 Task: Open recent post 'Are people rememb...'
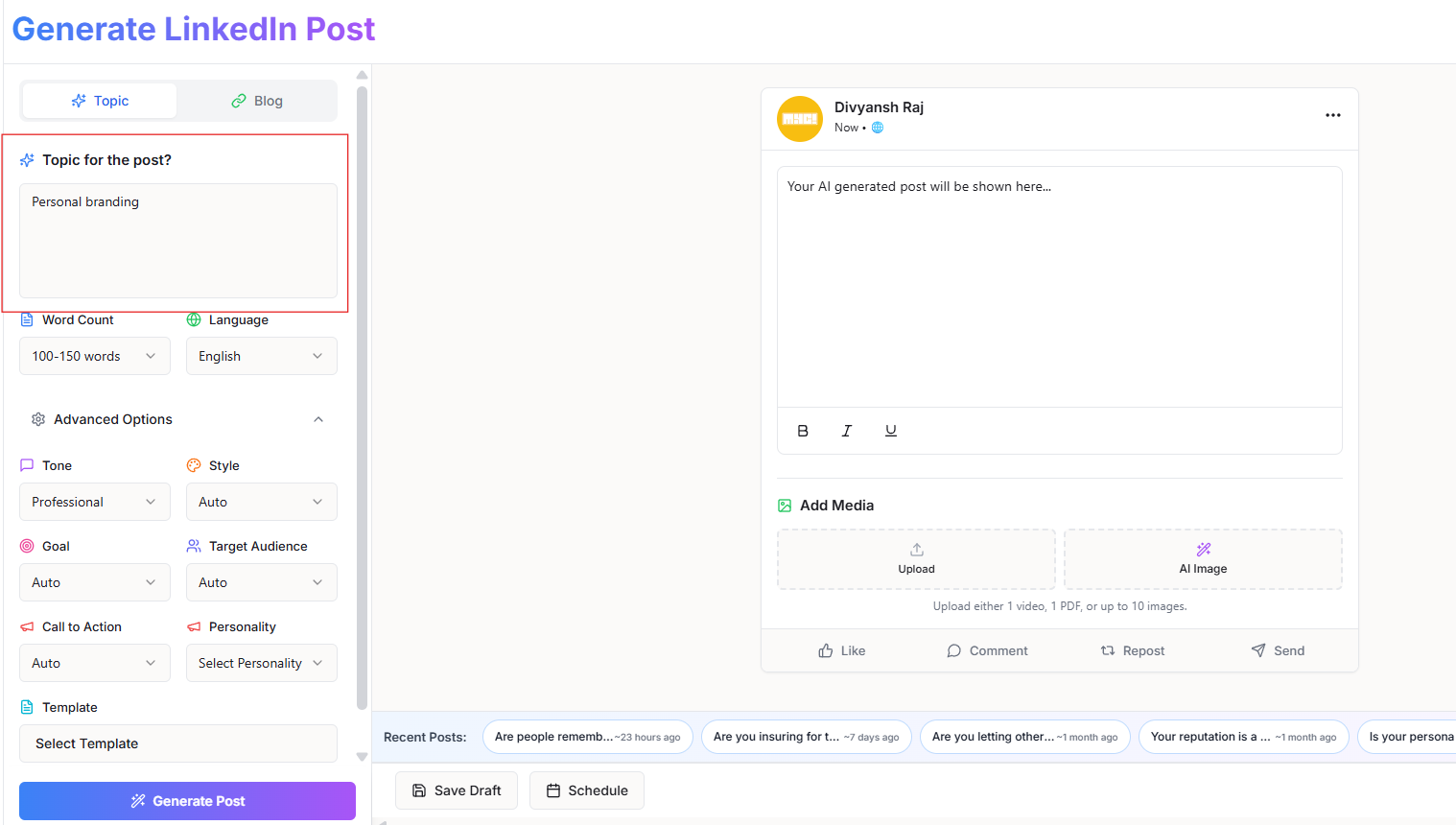pos(587,737)
